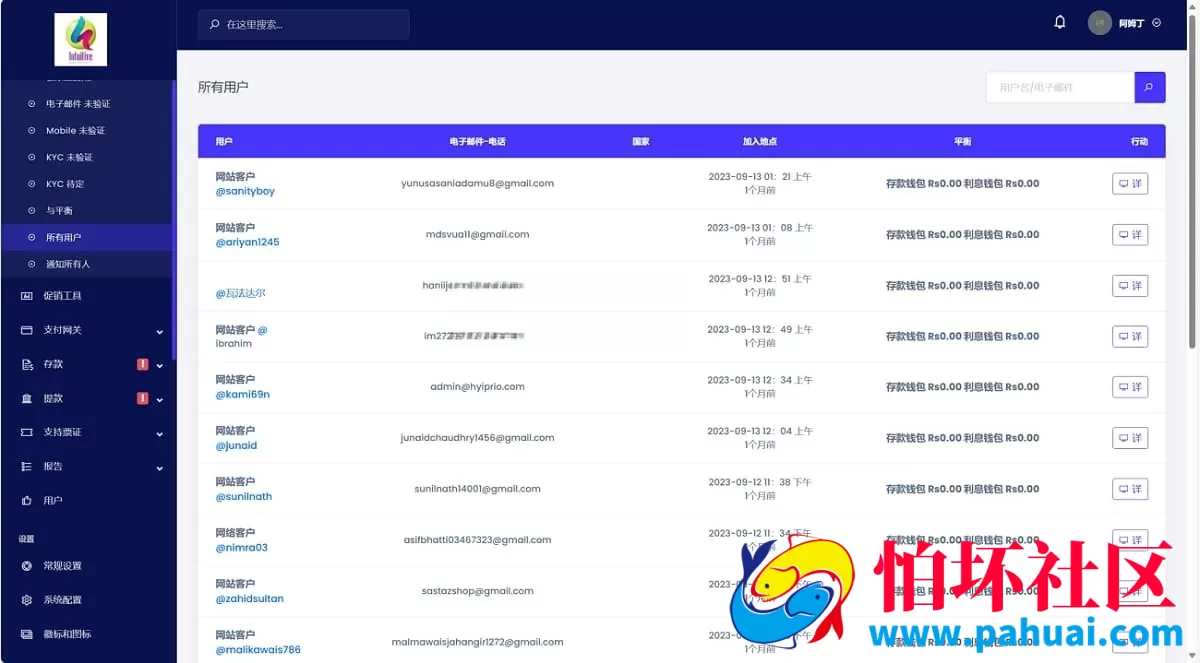Open details for user @sanityboy

[x=1130, y=184]
